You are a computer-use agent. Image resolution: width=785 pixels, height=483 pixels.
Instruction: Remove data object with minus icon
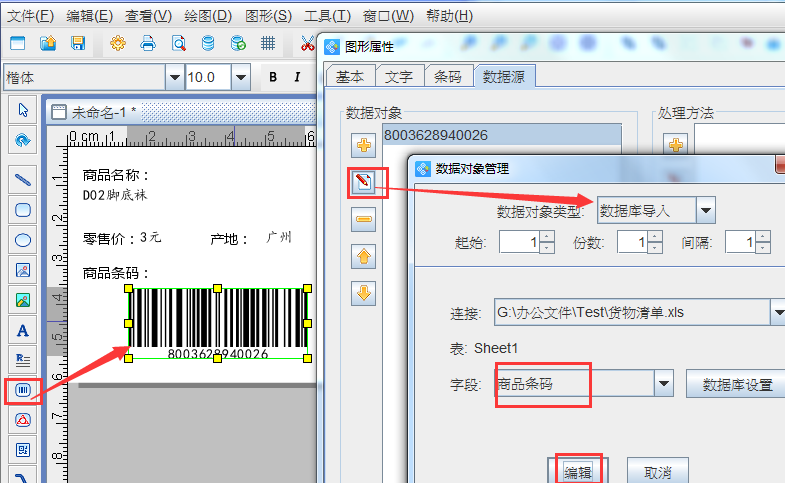coord(365,220)
